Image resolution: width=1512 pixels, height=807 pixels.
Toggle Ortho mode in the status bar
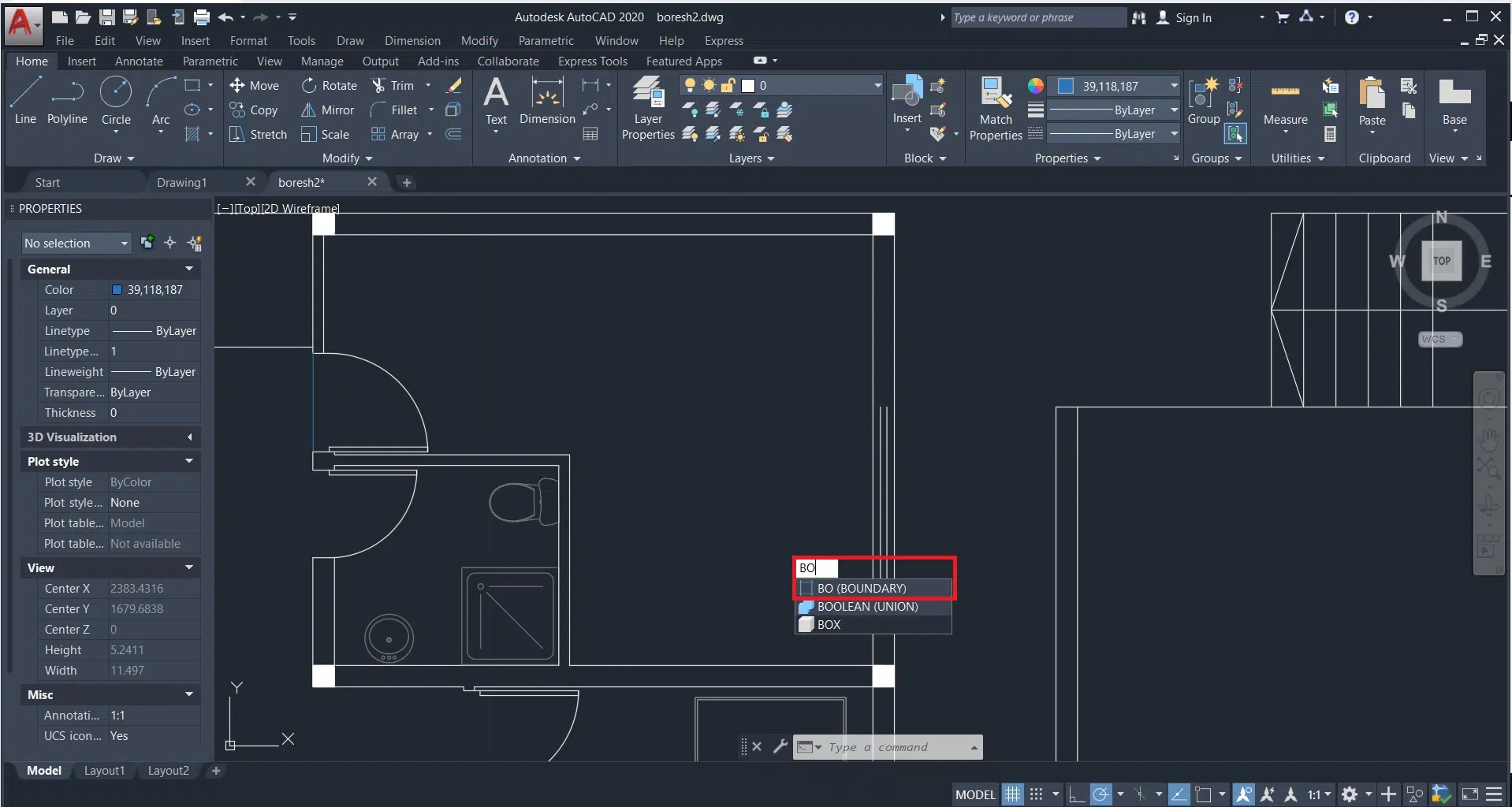point(1077,794)
